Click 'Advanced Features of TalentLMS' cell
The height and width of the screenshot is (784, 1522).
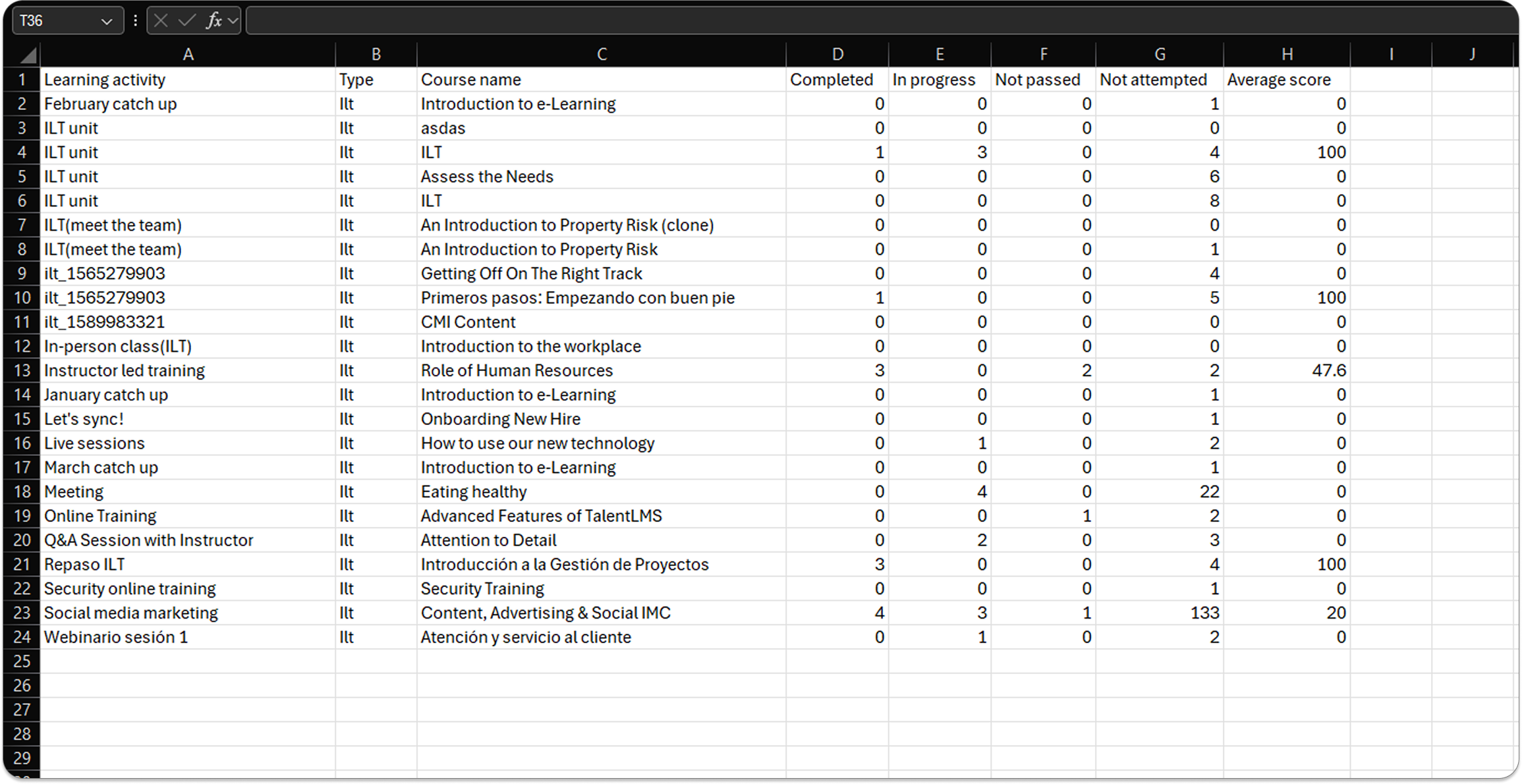602,516
